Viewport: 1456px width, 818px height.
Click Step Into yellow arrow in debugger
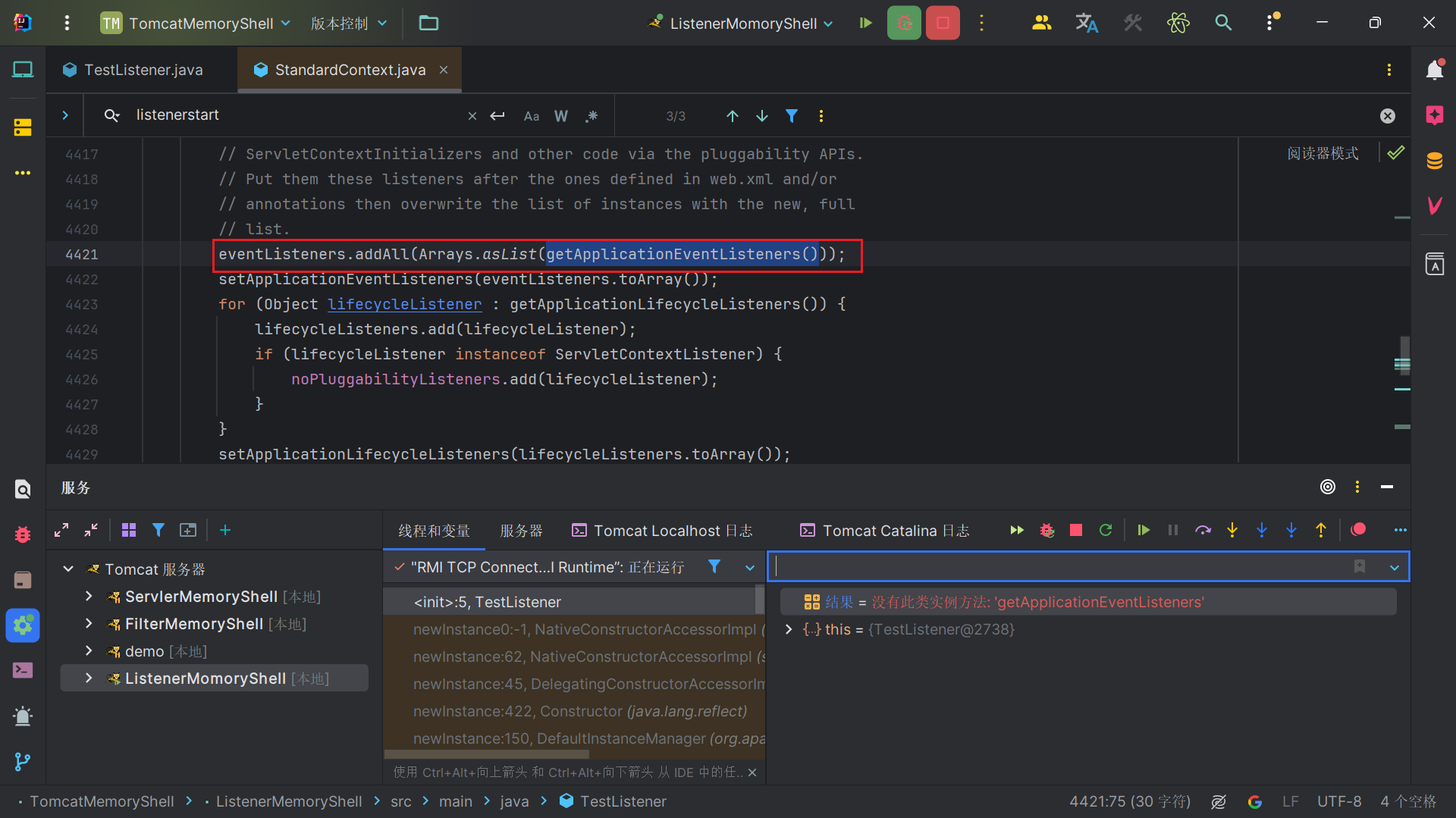1232,530
